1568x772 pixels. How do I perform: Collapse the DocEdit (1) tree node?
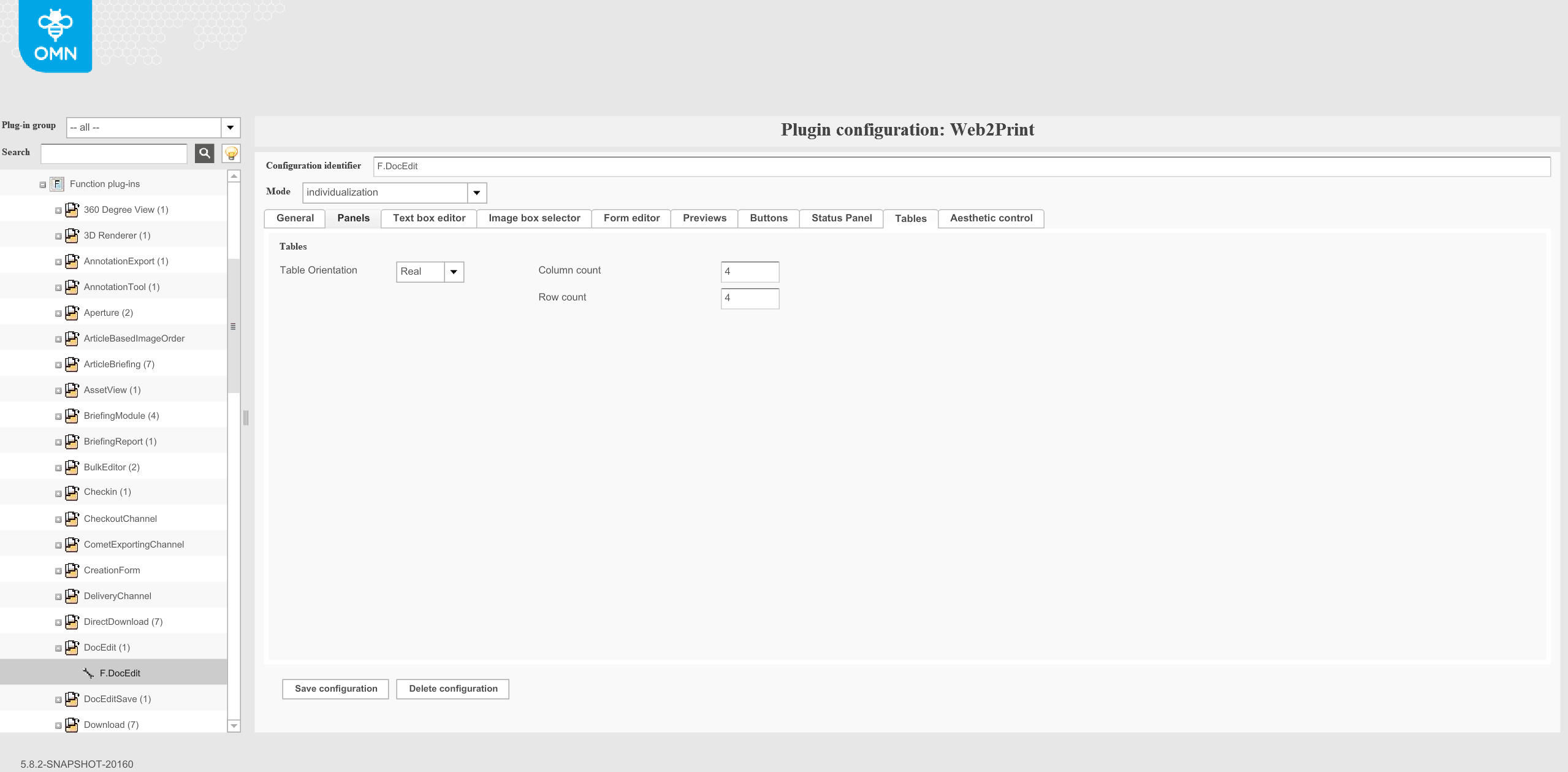click(58, 648)
